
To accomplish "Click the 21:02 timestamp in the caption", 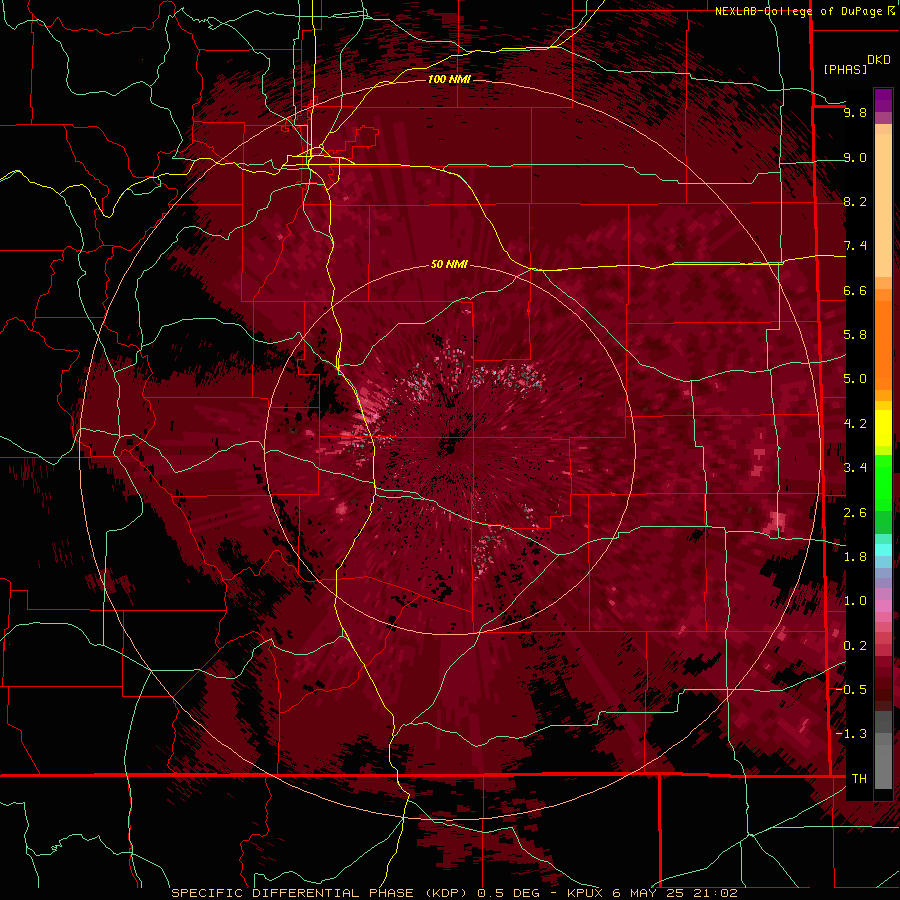I will click(717, 893).
